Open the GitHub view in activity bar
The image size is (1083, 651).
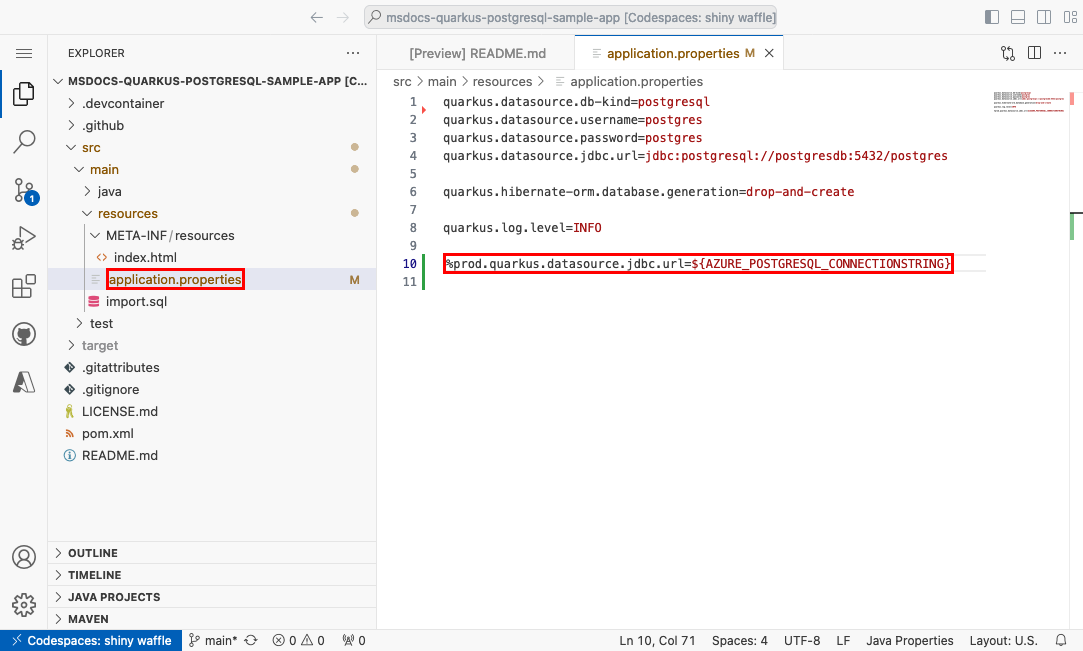click(x=24, y=334)
